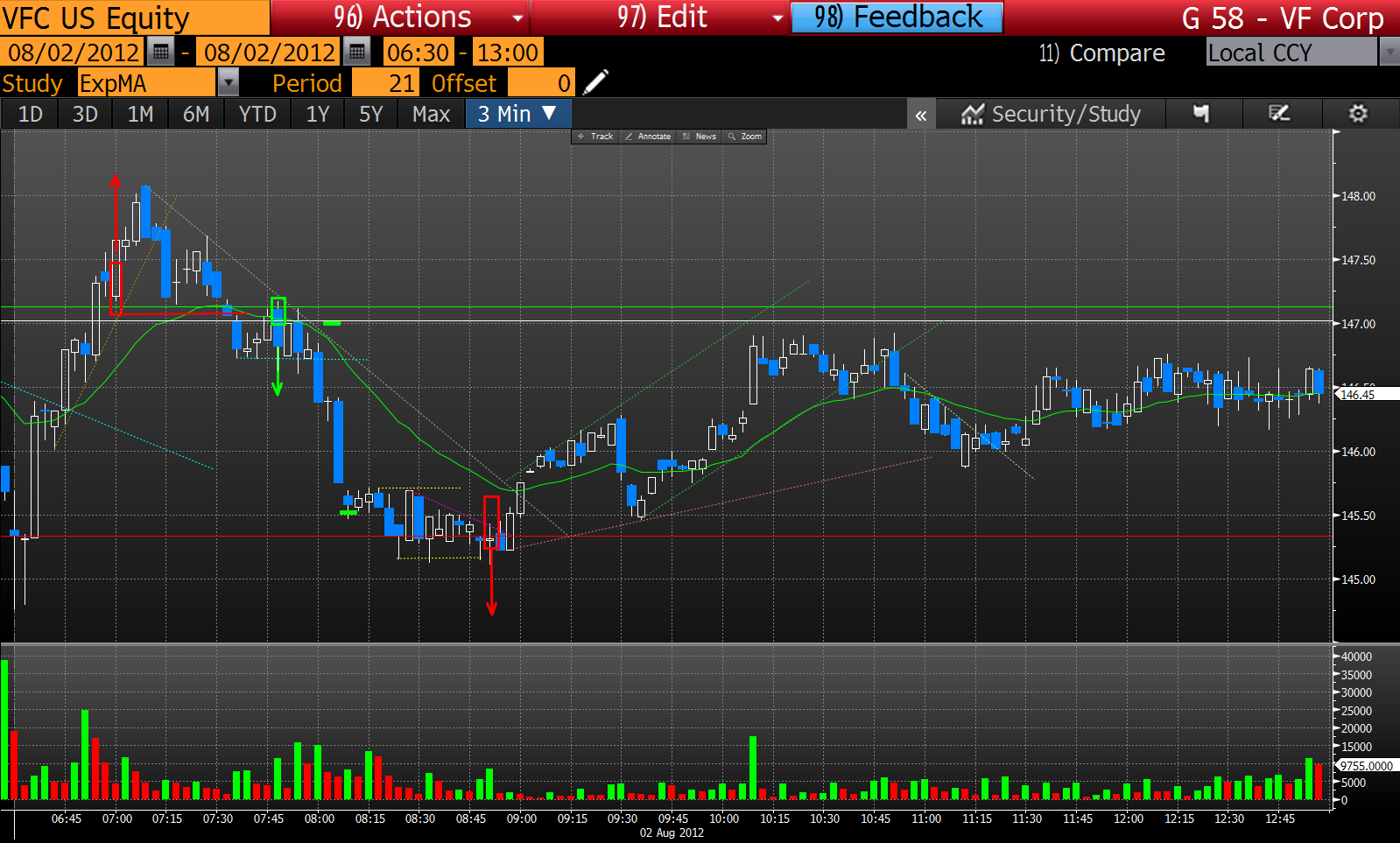Click the volume tag 9755.0000
Image resolution: width=1400 pixels, height=843 pixels.
(x=1366, y=765)
